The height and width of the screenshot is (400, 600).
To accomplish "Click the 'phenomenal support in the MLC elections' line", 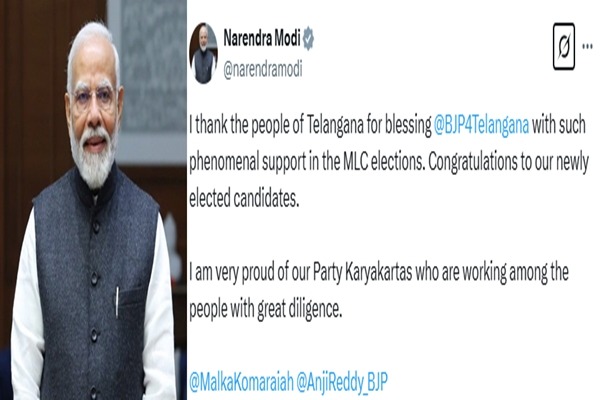I will coord(307,163).
